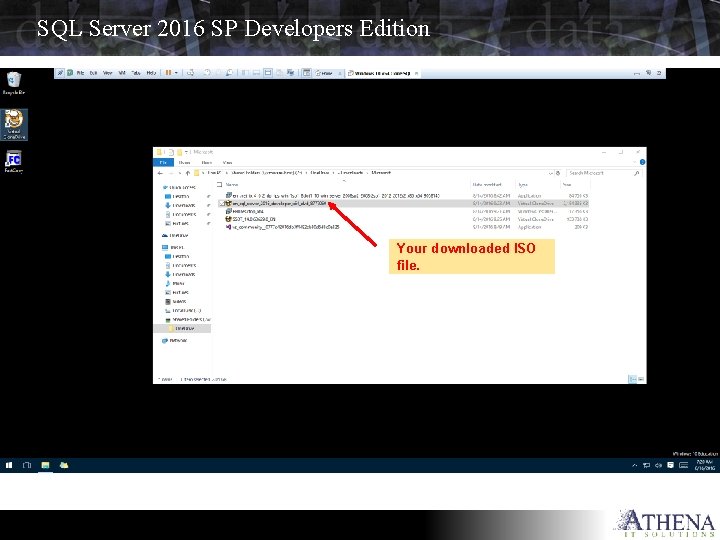Open the FastCopy desktop shortcut
This screenshot has width=720, height=540.
(14, 162)
